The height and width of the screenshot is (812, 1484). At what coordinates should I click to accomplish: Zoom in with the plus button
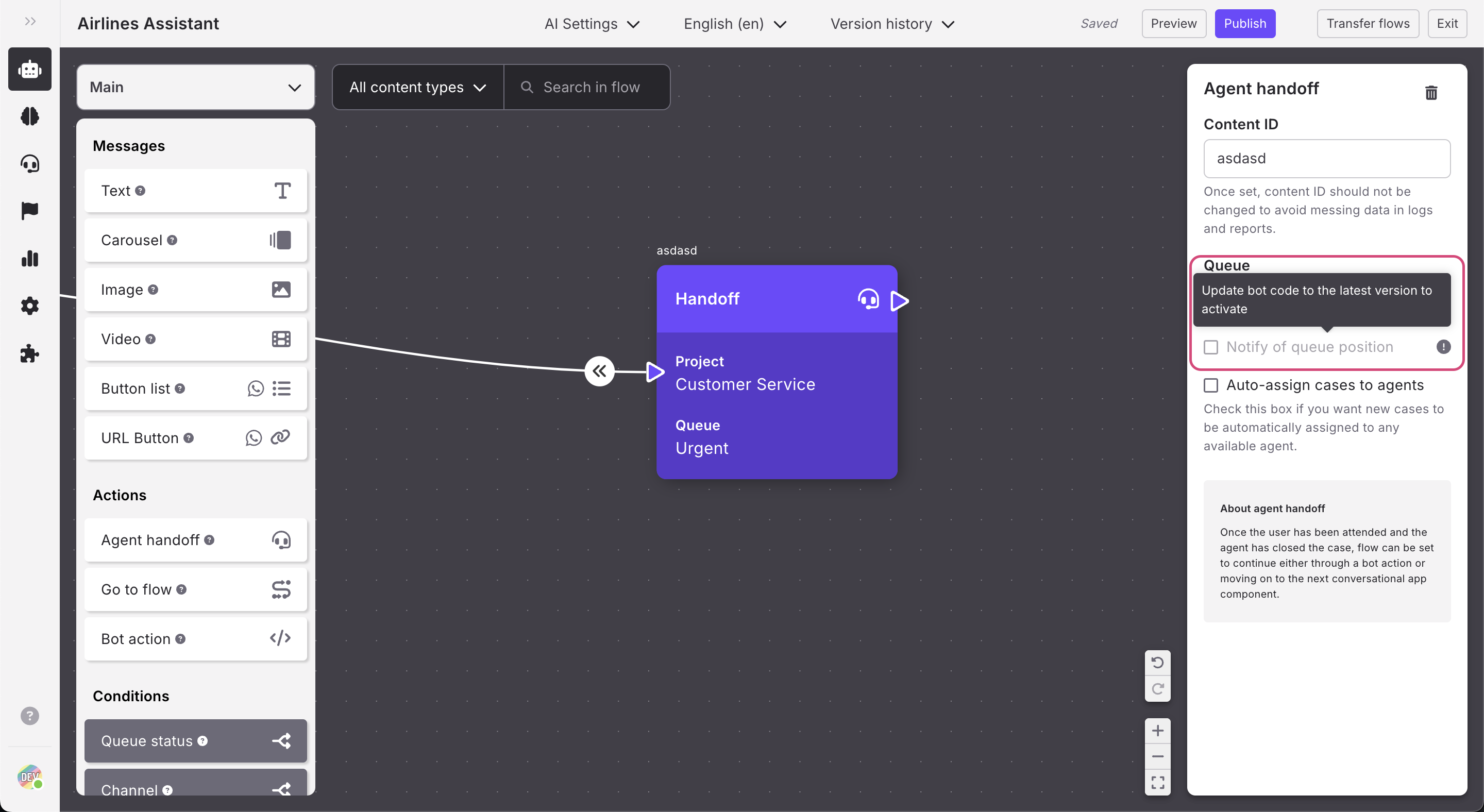1157,730
